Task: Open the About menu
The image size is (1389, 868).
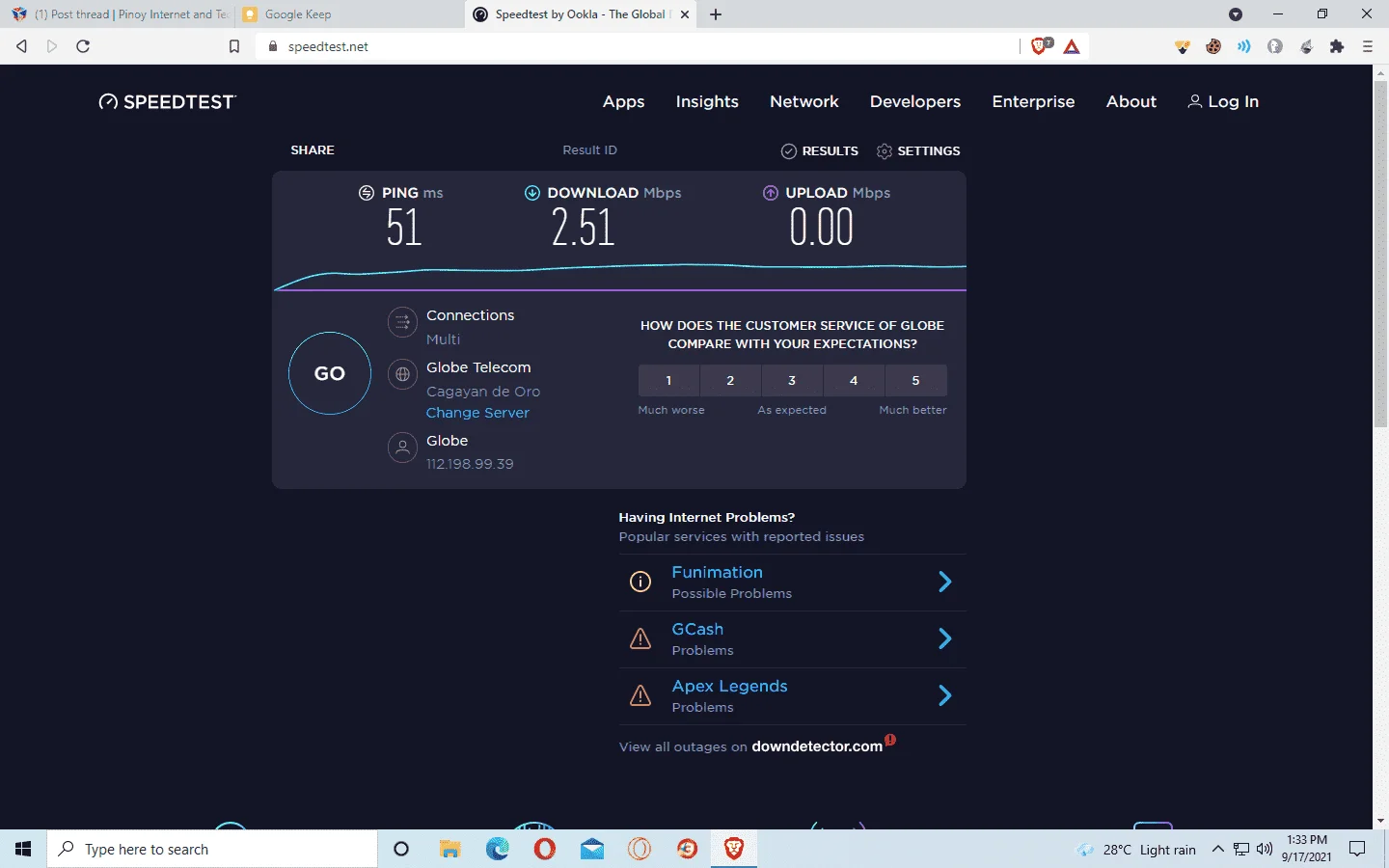Action: 1131,101
